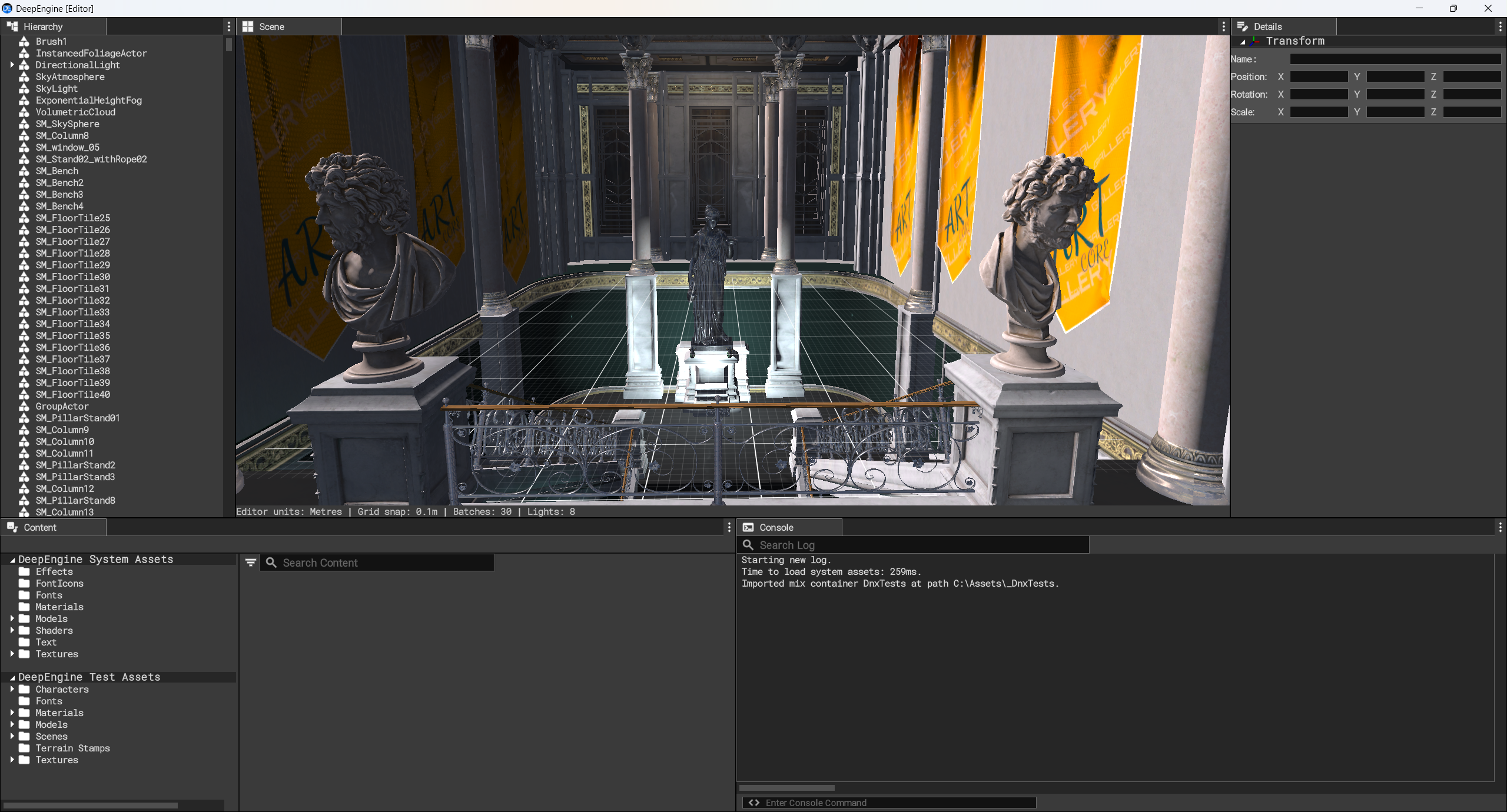Open the Scene panel options menu
The height and width of the screenshot is (812, 1507).
click(1223, 26)
